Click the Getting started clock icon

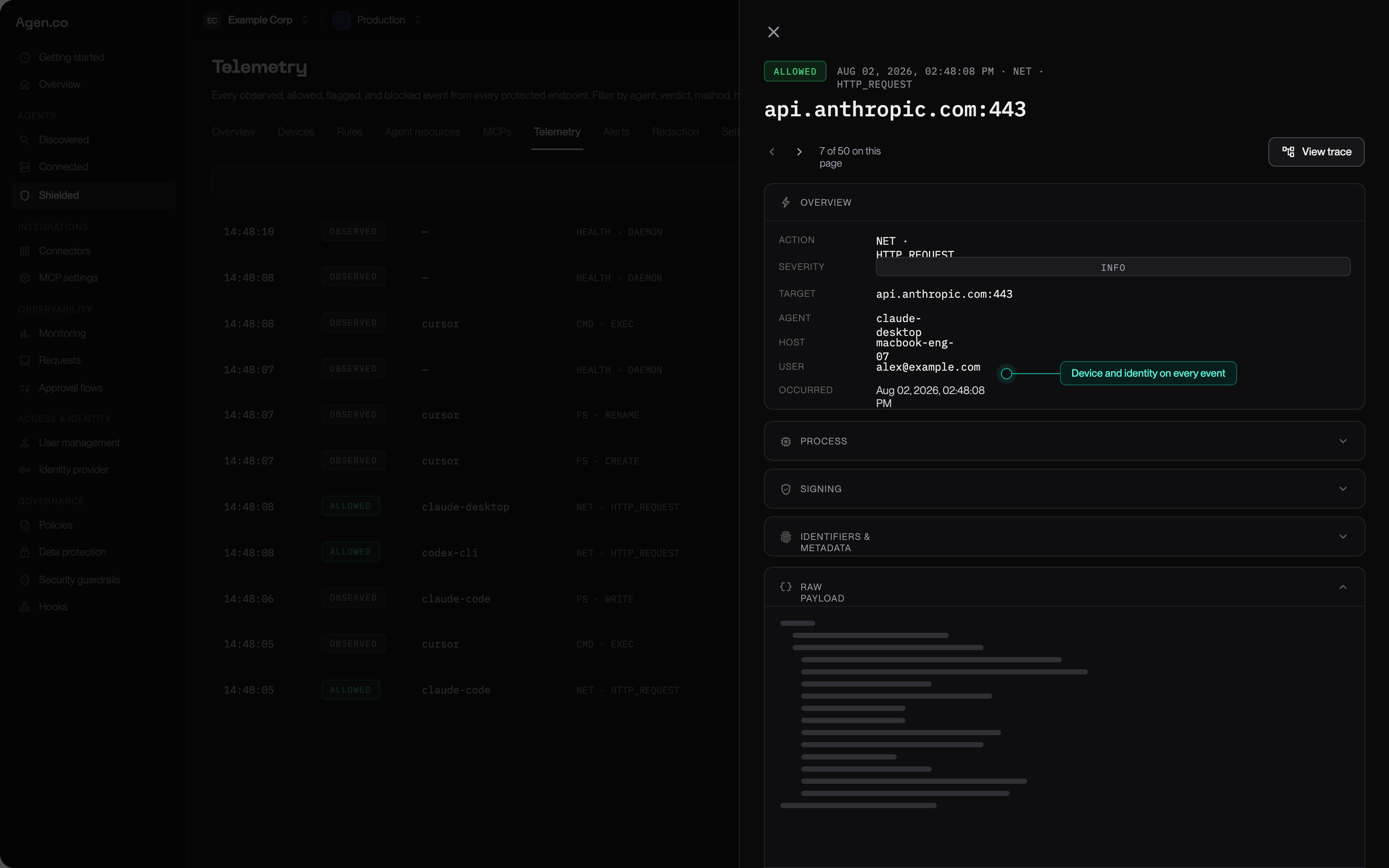(x=25, y=57)
